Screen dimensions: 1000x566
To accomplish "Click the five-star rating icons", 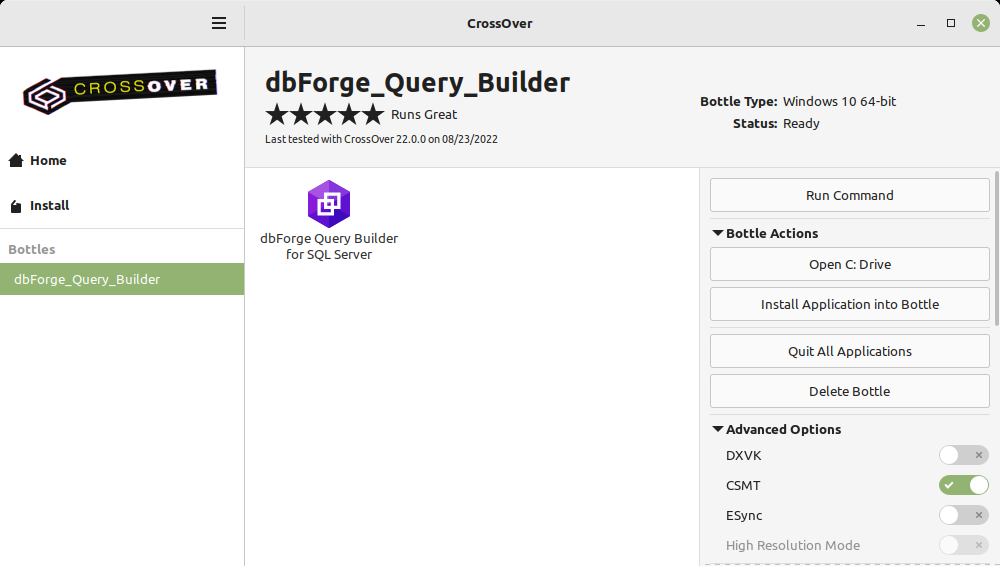I will 325,115.
